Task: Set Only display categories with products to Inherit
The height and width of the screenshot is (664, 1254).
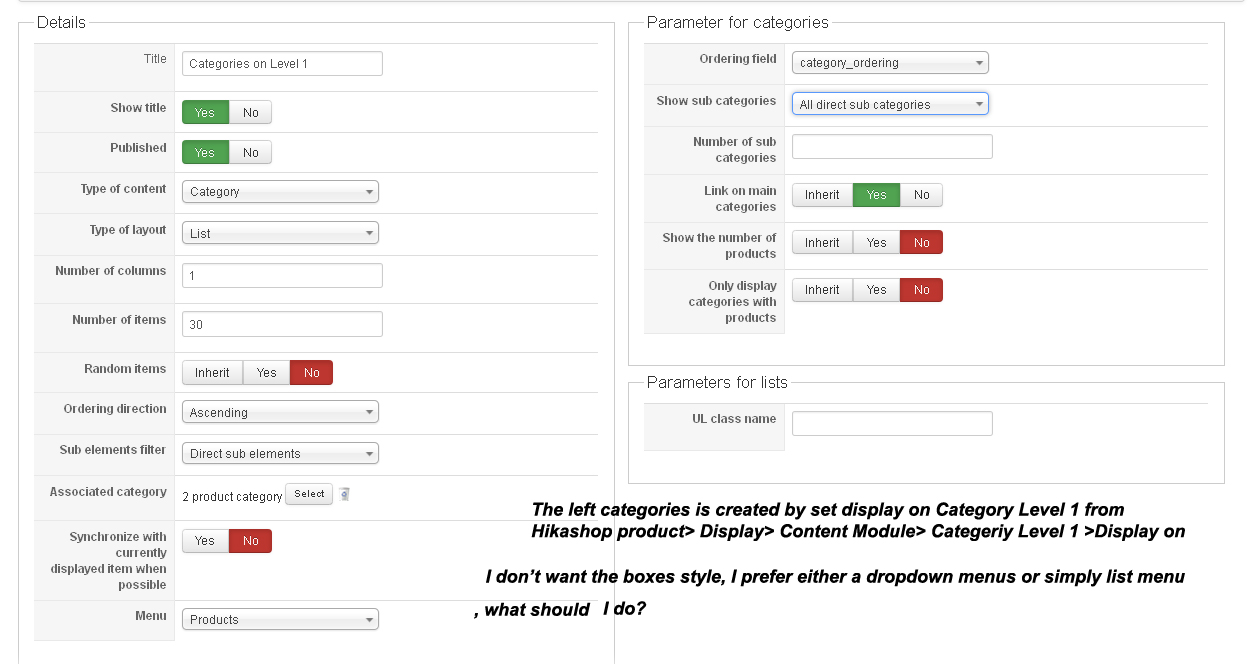Action: tap(822, 290)
